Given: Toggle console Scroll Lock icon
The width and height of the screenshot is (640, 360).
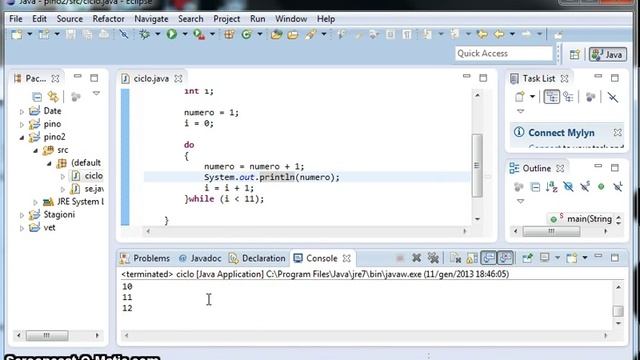Looking at the screenshot, I should (472, 258).
